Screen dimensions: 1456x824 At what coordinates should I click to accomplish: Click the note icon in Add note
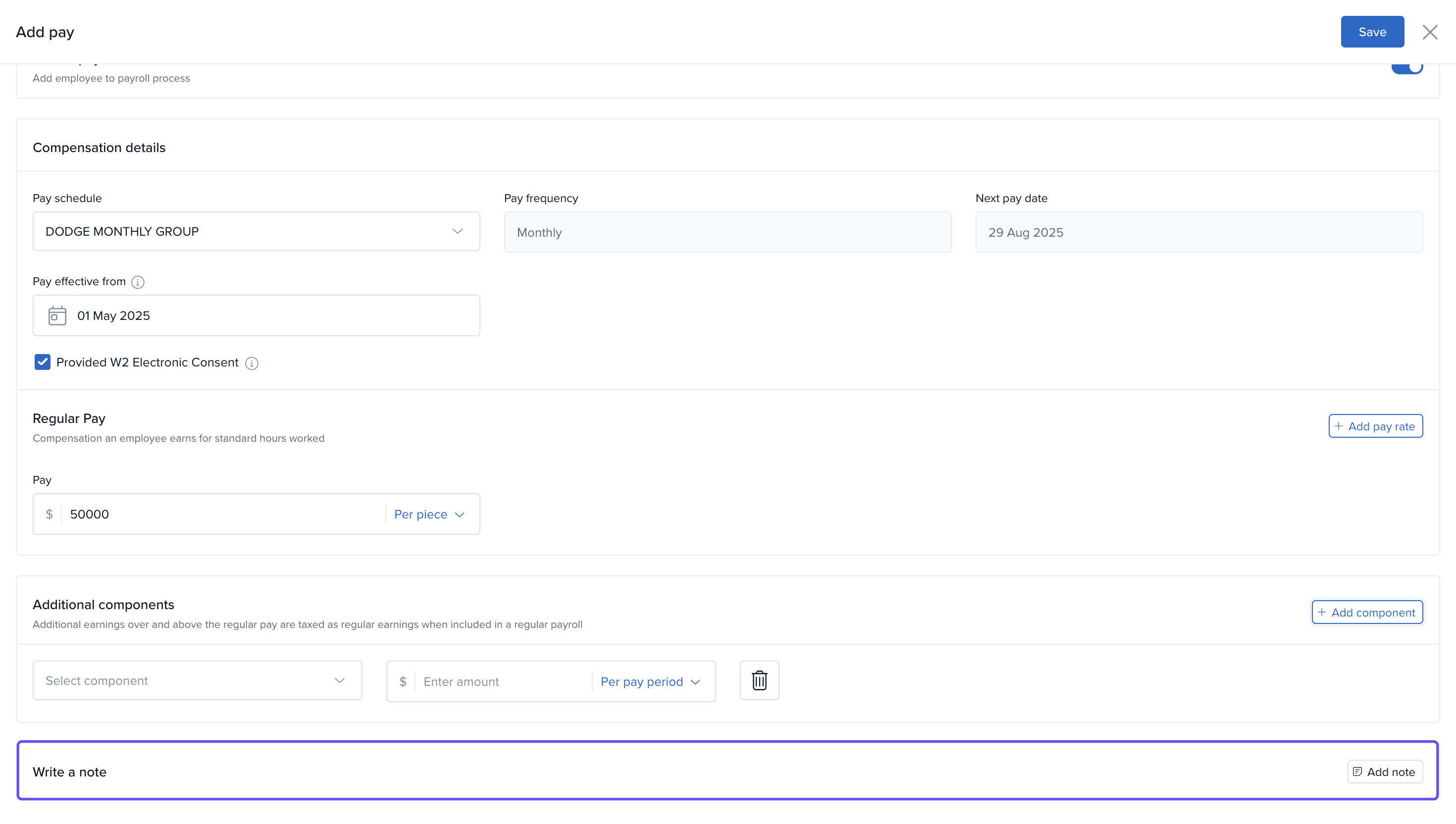coord(1357,772)
